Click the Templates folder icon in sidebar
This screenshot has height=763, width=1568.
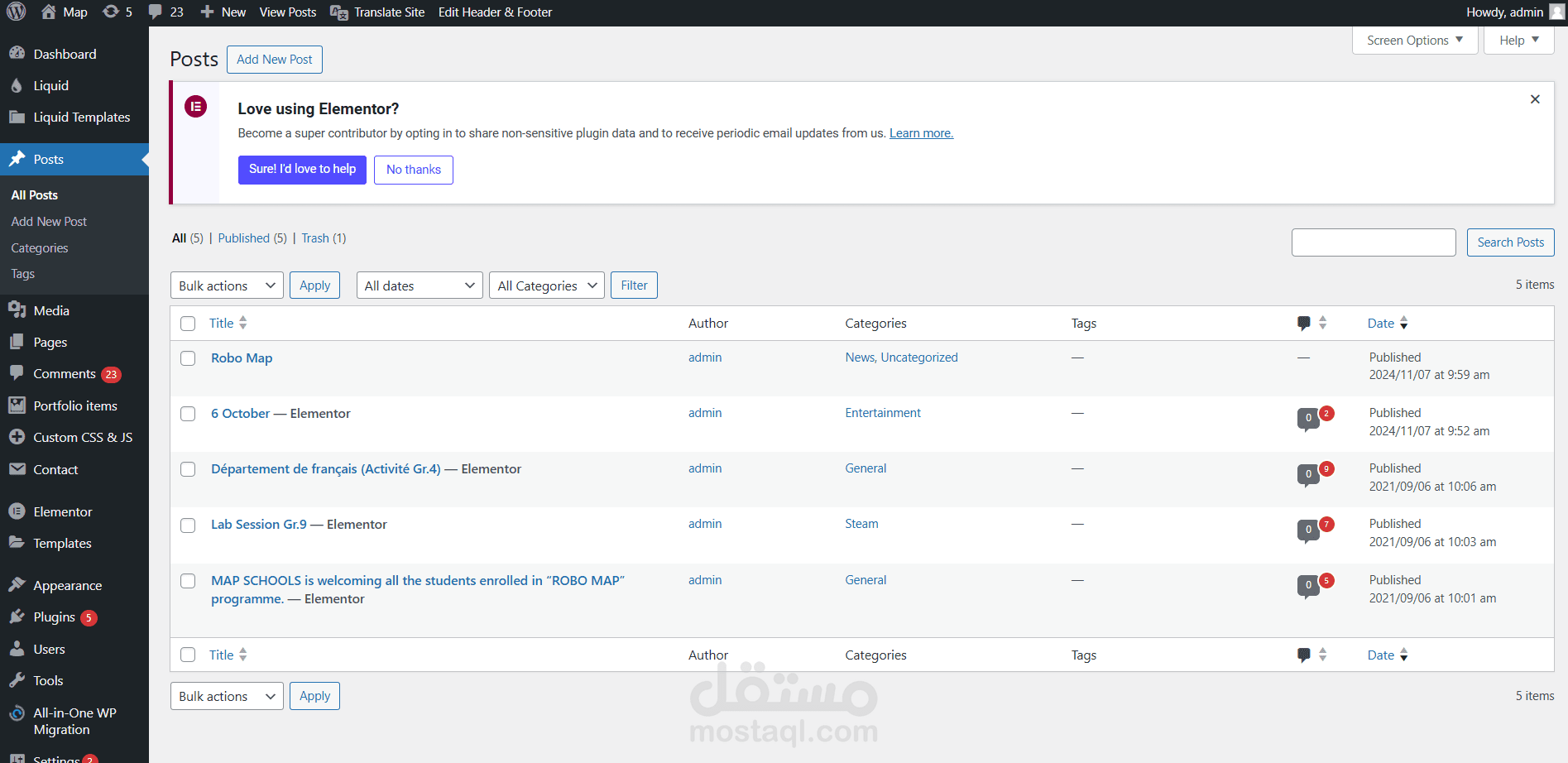point(17,543)
